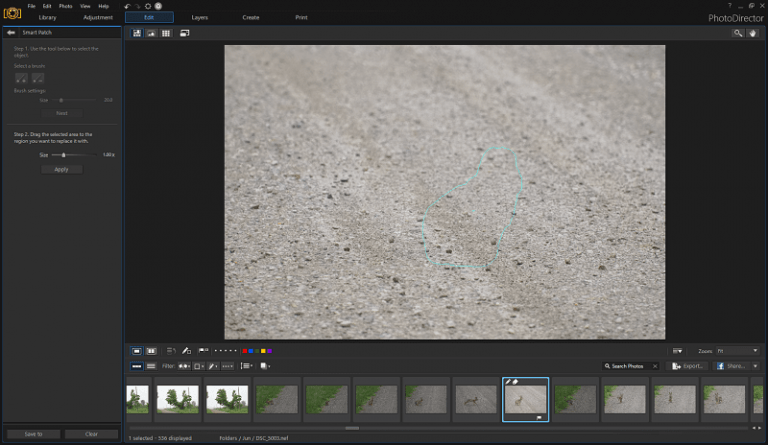This screenshot has width=768, height=445.
Task: Apply the green color label
Action: pos(257,351)
